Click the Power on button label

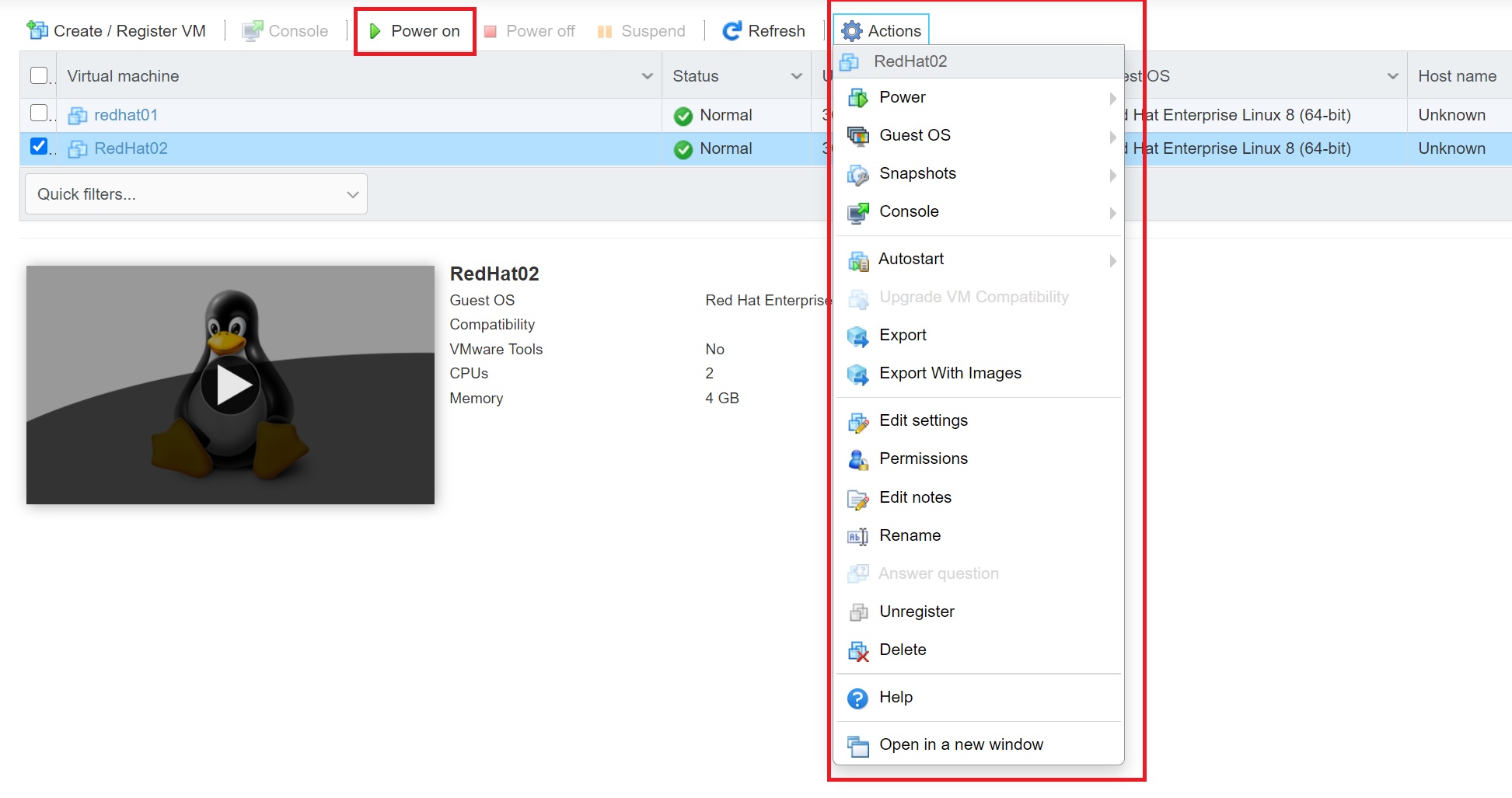click(x=425, y=31)
